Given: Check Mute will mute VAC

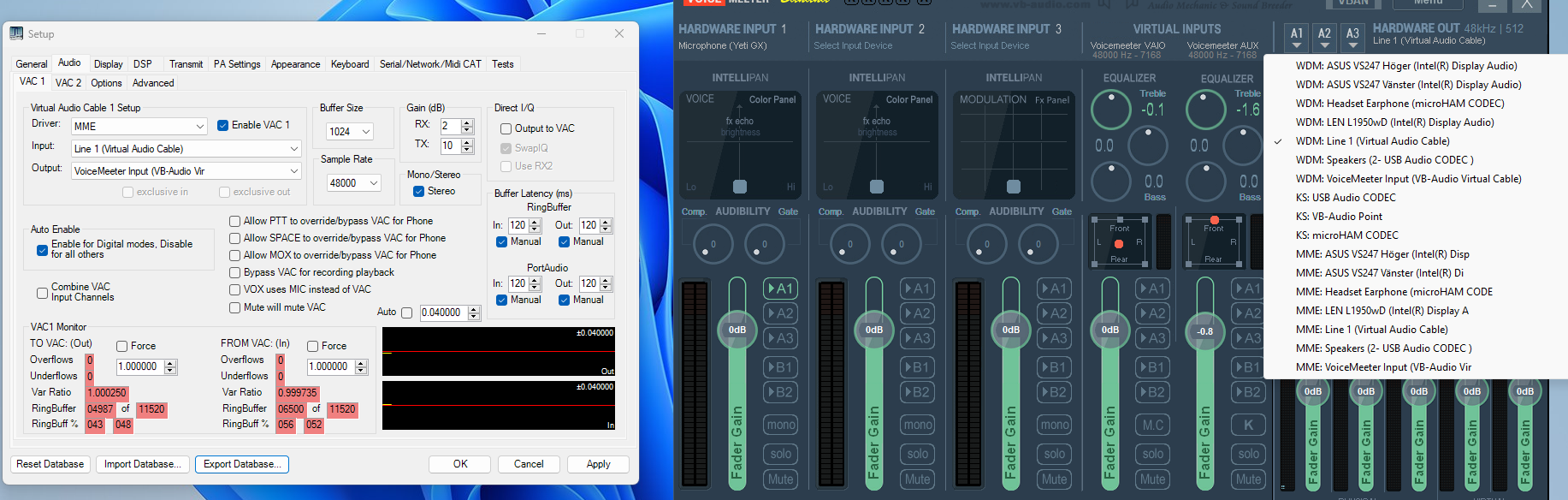Looking at the screenshot, I should pos(234,307).
